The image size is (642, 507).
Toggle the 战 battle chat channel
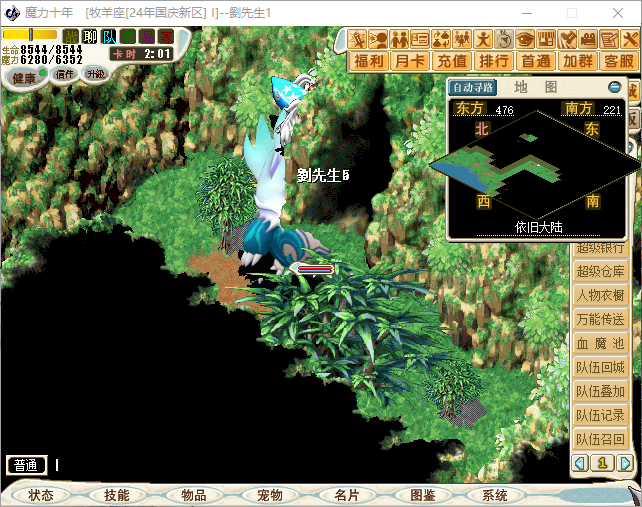[71, 36]
